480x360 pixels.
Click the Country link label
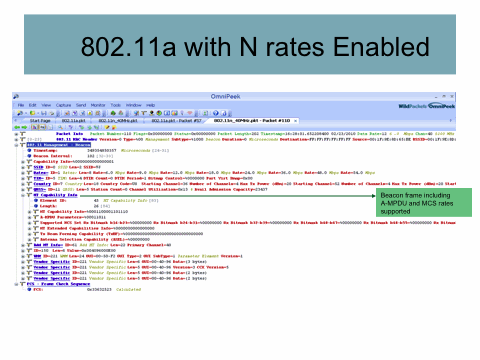click(x=42, y=184)
